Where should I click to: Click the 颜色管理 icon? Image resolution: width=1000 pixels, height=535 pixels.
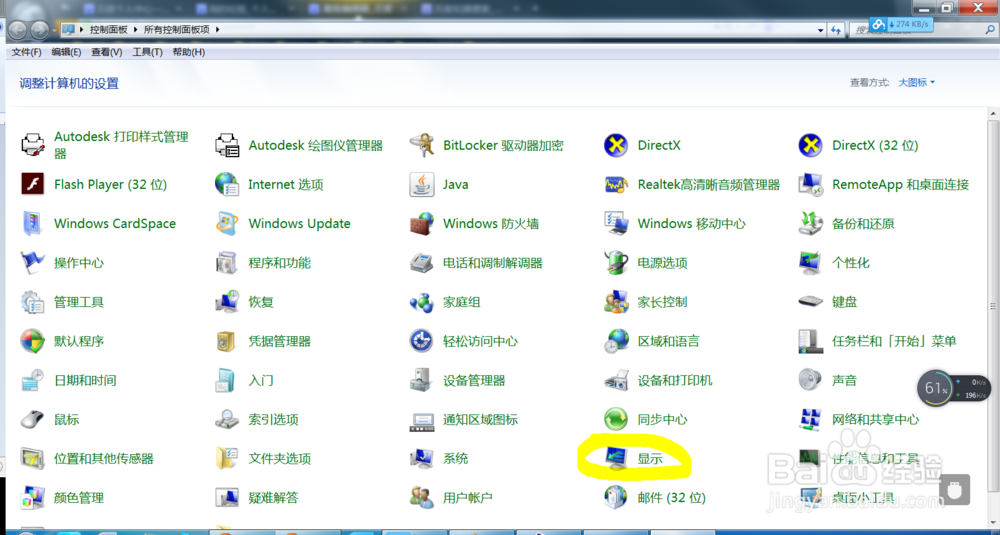point(33,498)
